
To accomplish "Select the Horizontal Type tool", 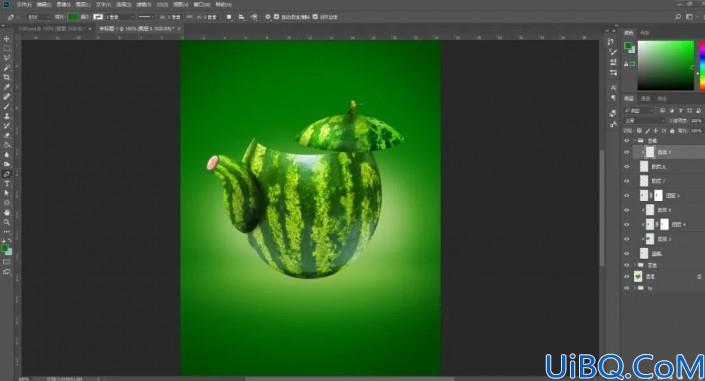I will [6, 184].
